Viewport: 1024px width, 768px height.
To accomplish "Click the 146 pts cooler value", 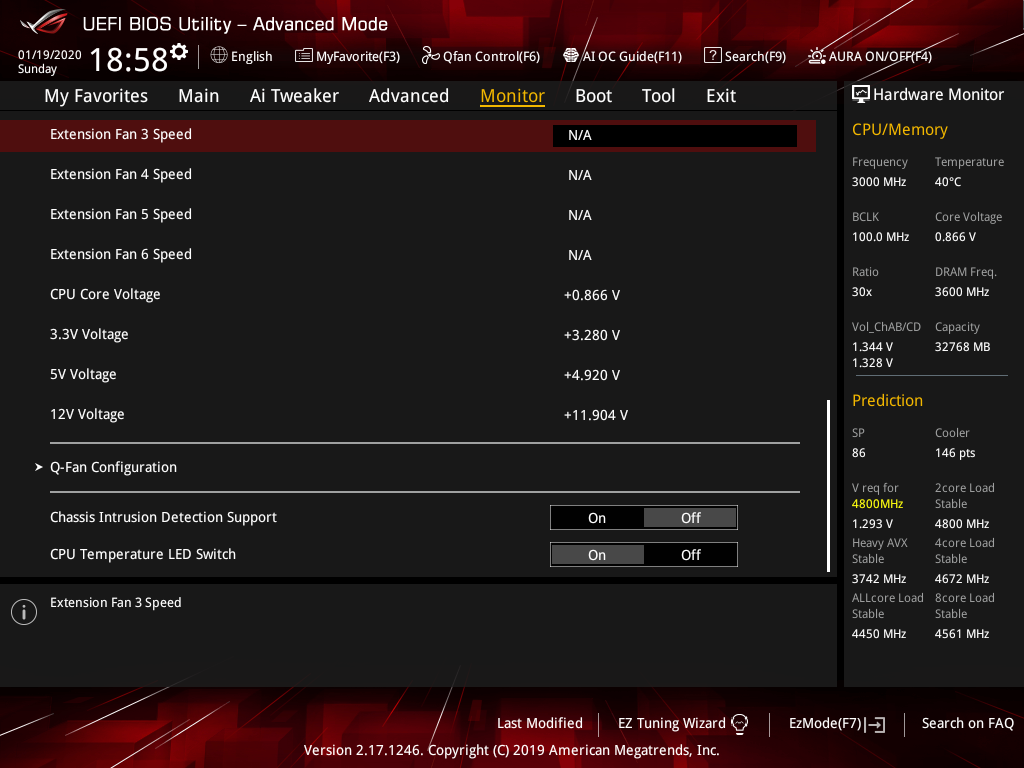I will click(955, 453).
